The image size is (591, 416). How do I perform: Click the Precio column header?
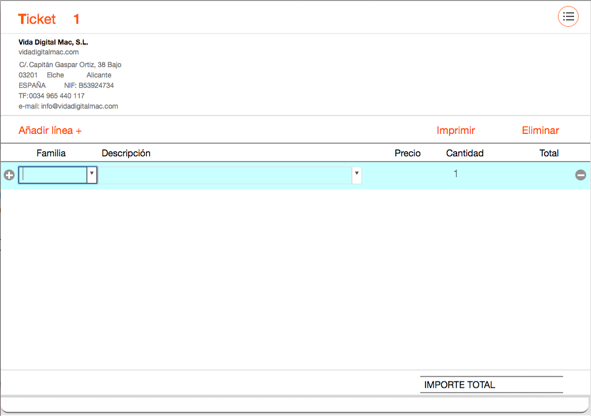[407, 153]
